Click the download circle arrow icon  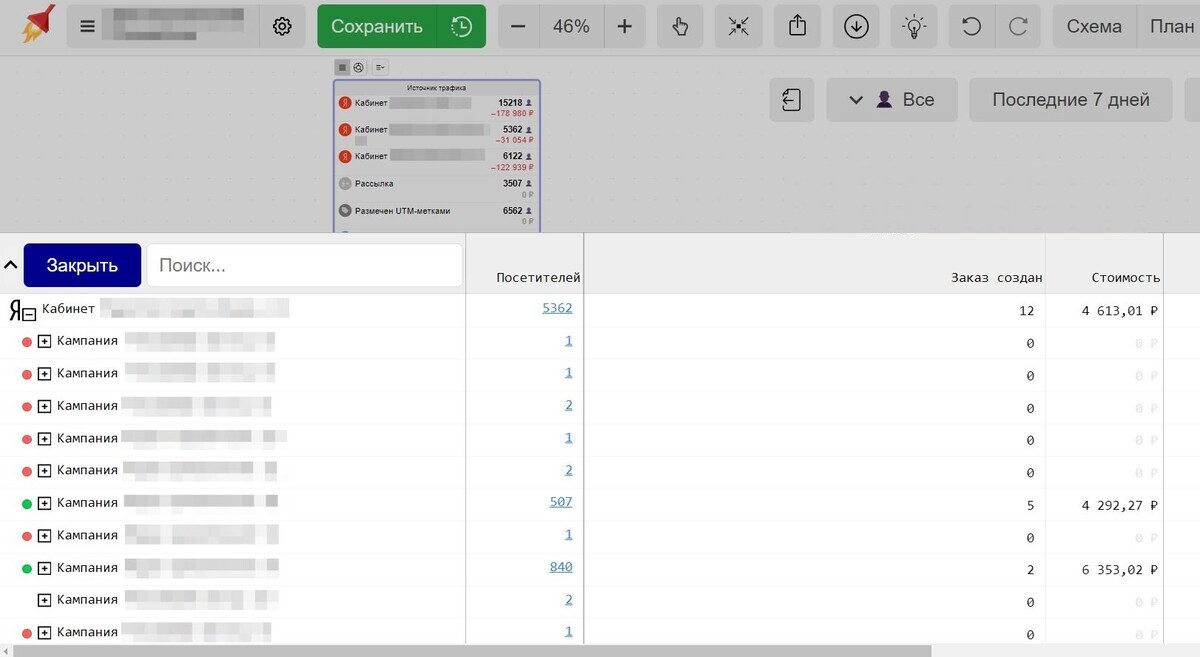(x=856, y=26)
